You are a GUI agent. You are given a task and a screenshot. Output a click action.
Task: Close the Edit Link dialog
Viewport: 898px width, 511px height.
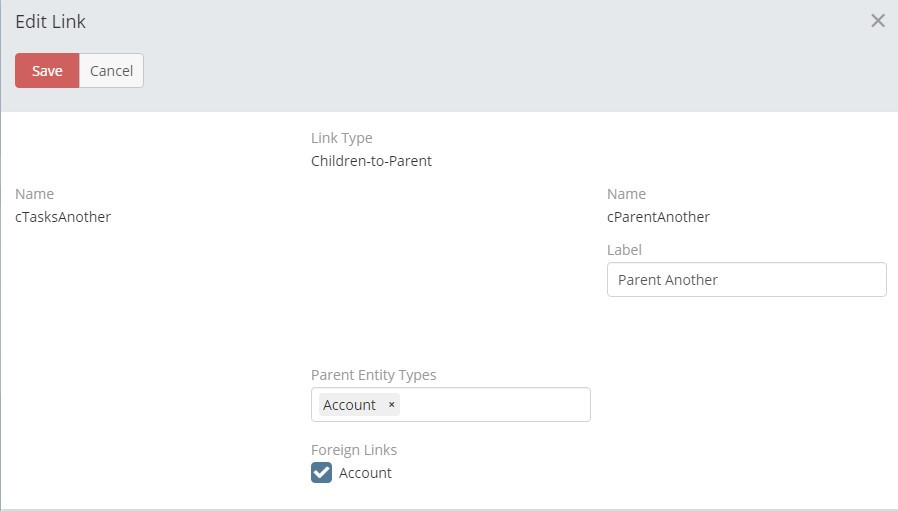(877, 21)
